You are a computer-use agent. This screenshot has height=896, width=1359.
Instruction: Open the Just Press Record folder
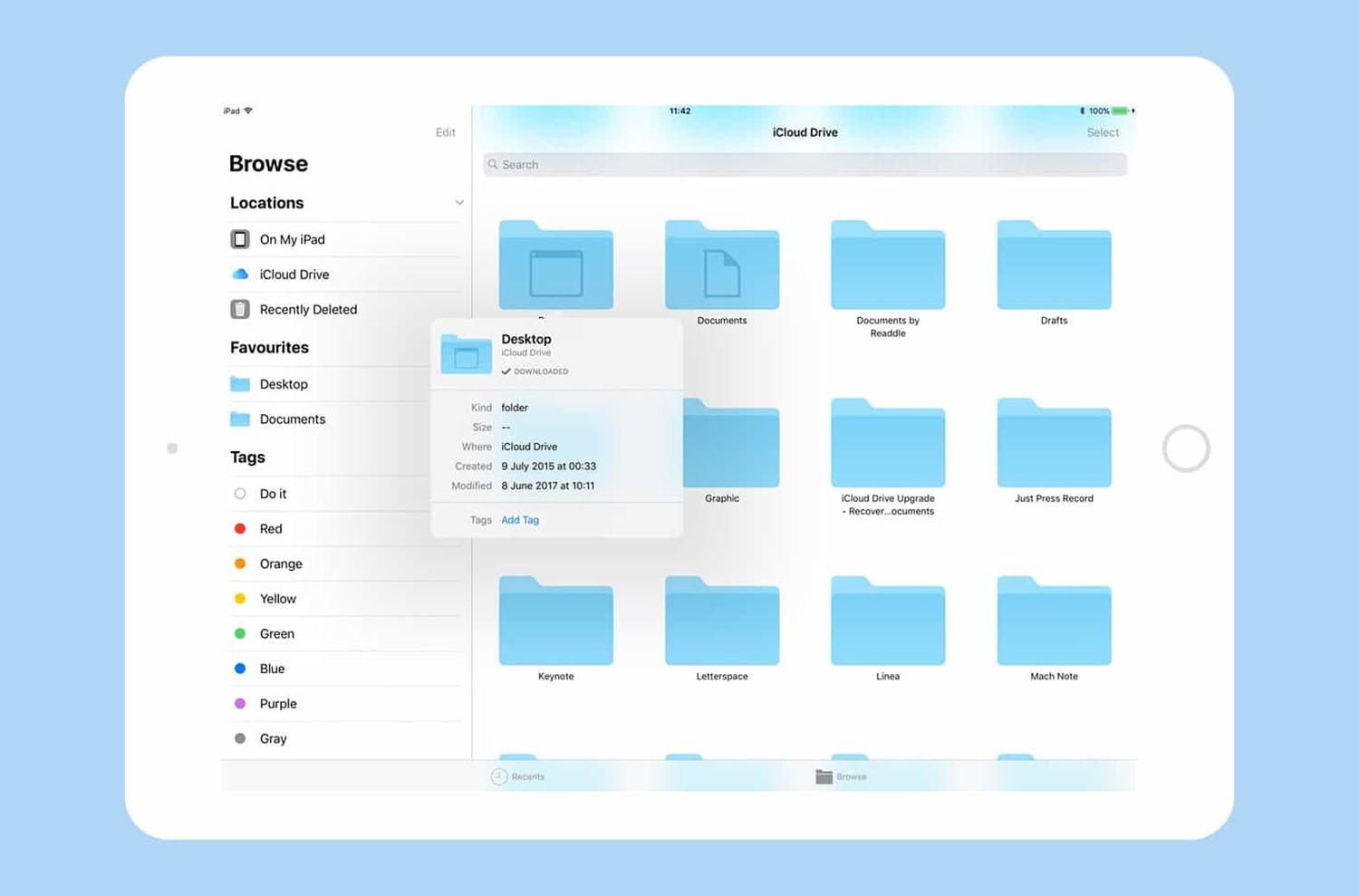[1054, 442]
